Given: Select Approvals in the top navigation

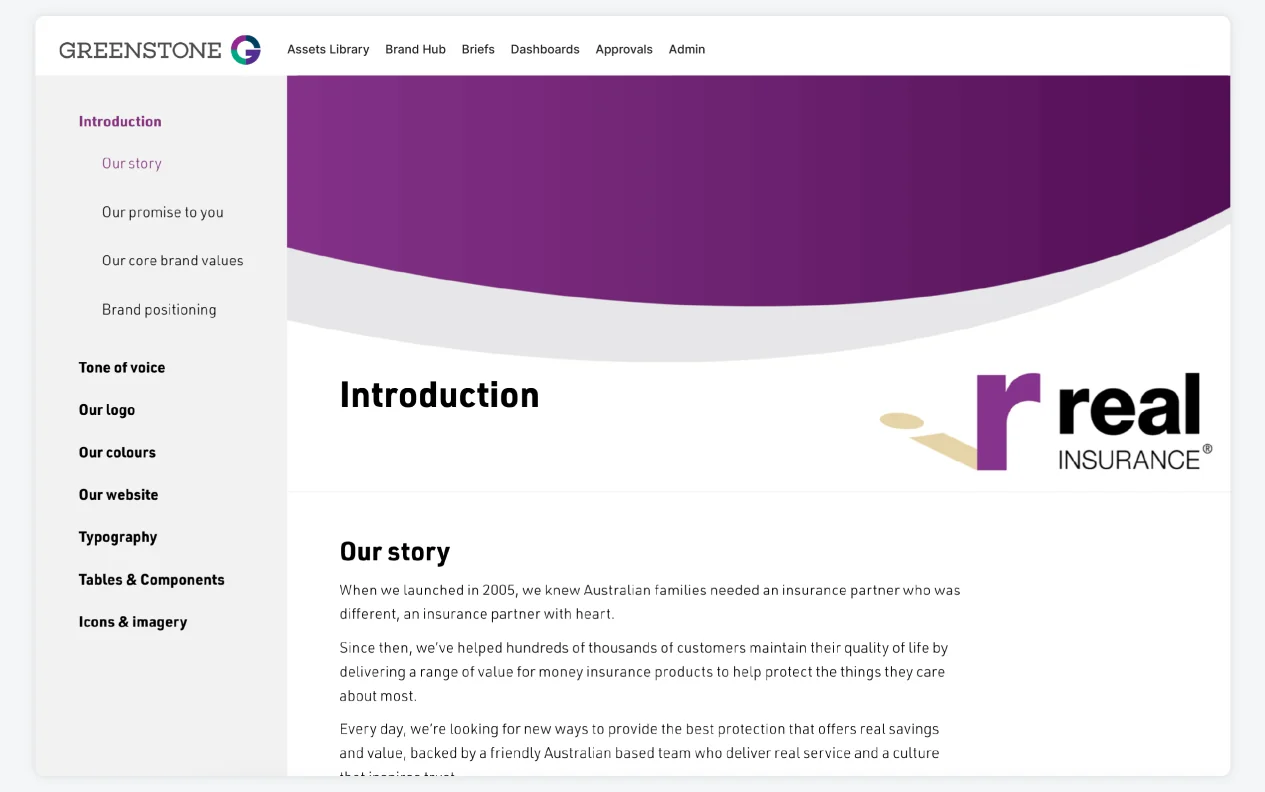Looking at the screenshot, I should (x=624, y=49).
